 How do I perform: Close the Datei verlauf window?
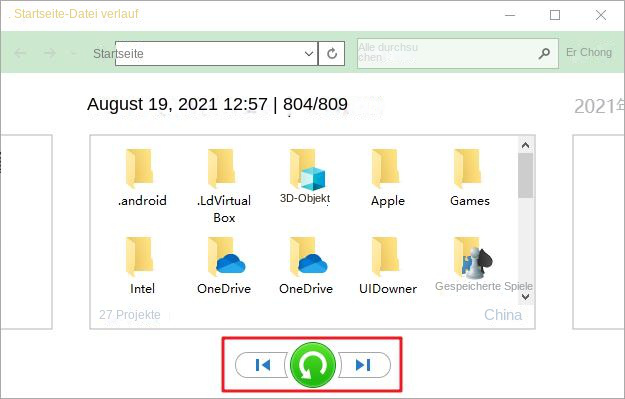click(x=601, y=15)
